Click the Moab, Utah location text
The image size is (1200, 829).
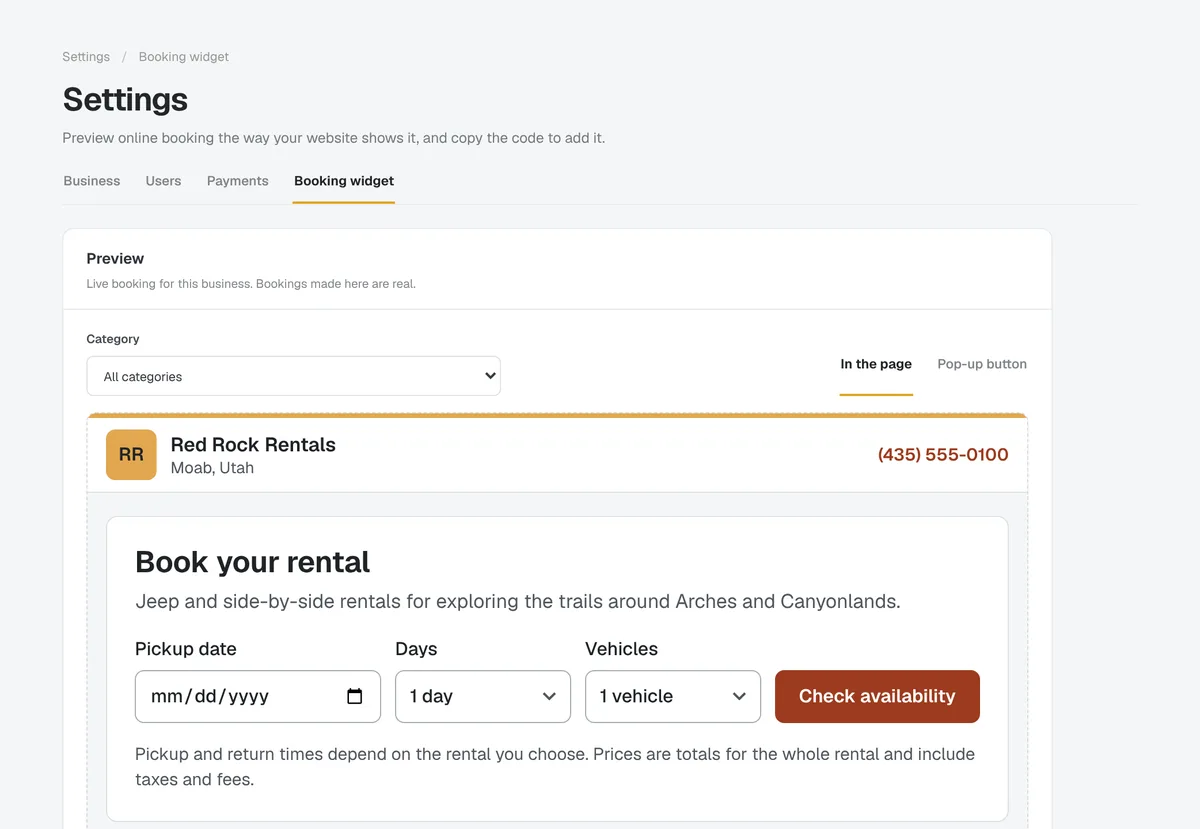click(x=212, y=468)
